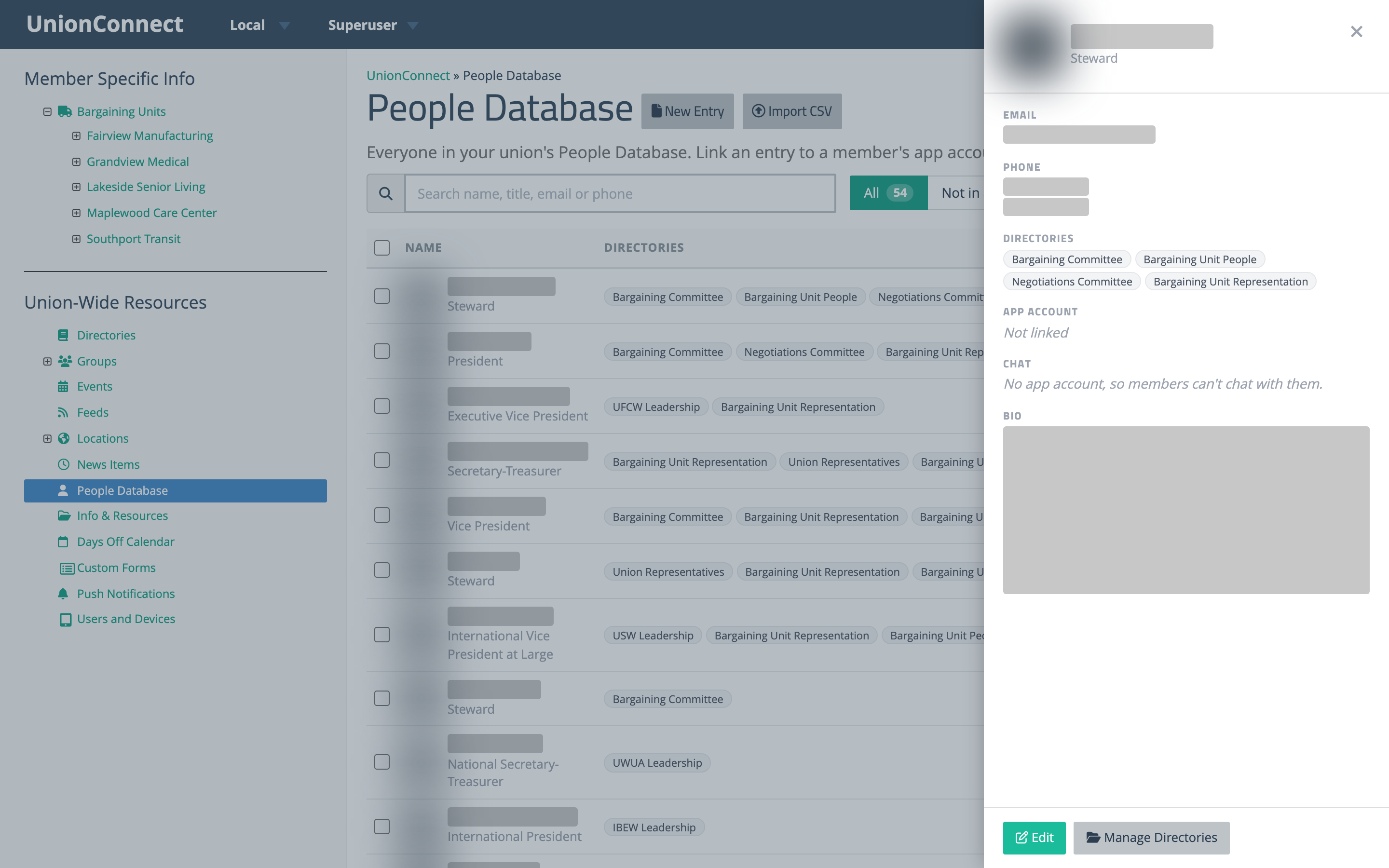Open Maplewood Care Center unit
1389x868 pixels.
(151, 213)
